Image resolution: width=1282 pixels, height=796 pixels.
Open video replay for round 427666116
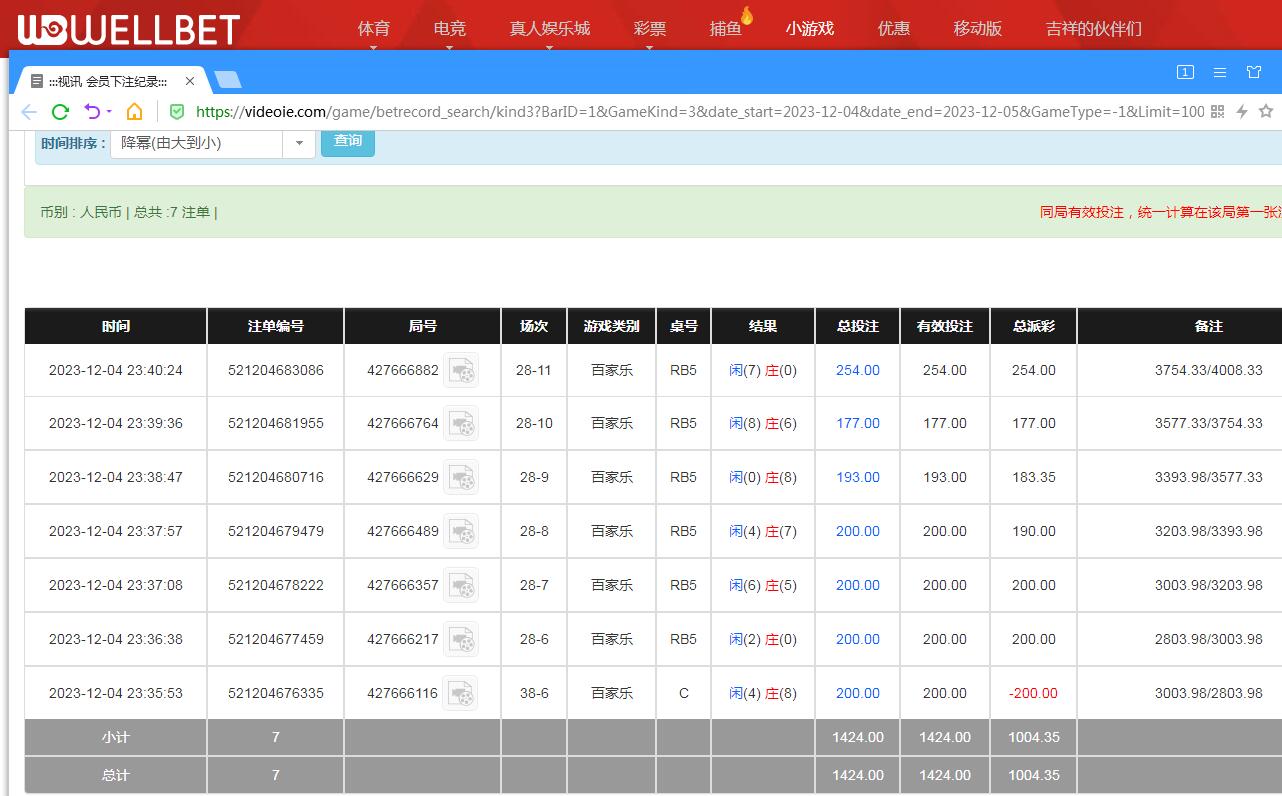(x=461, y=693)
